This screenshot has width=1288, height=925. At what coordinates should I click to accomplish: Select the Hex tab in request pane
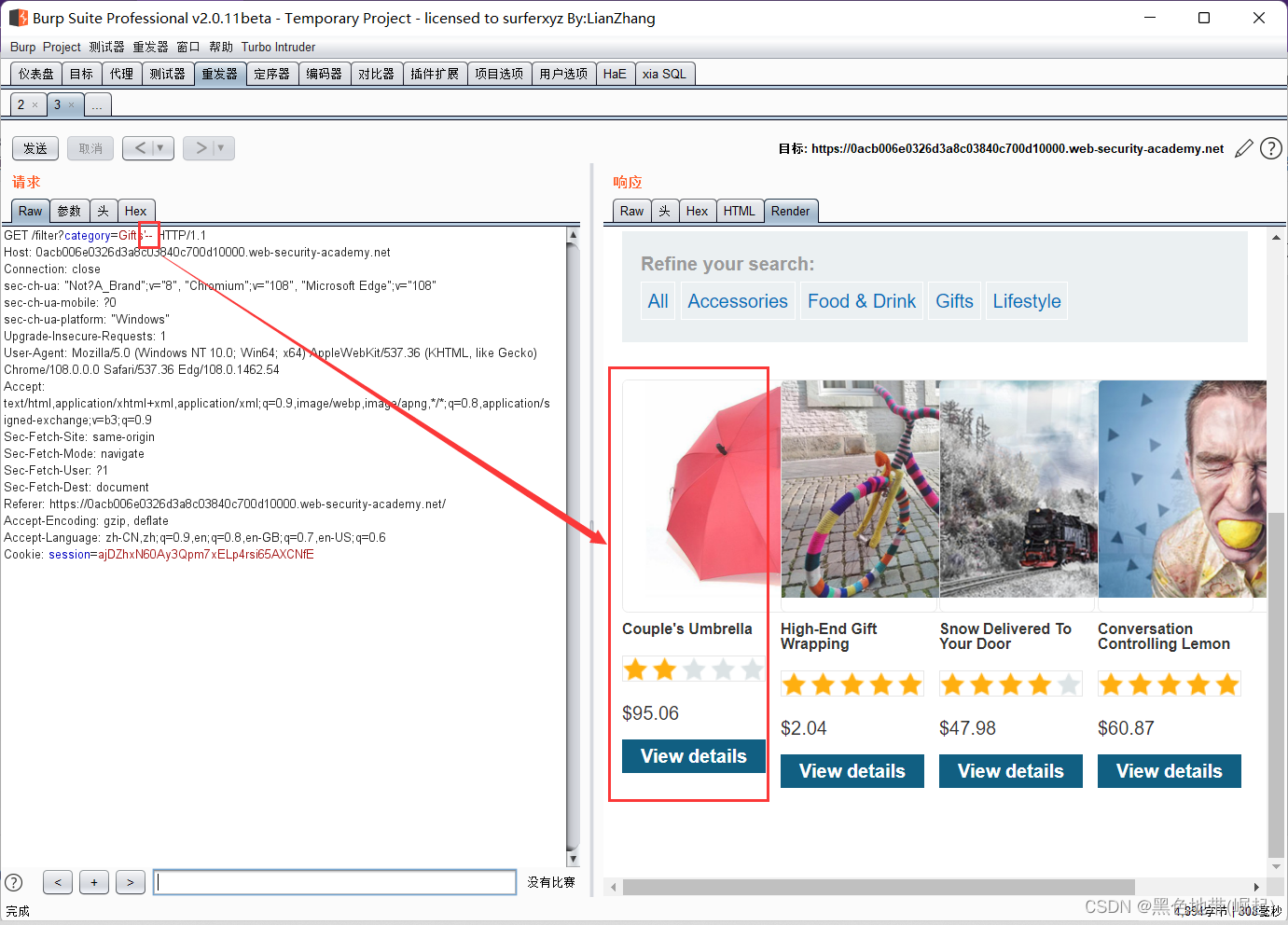tap(136, 212)
